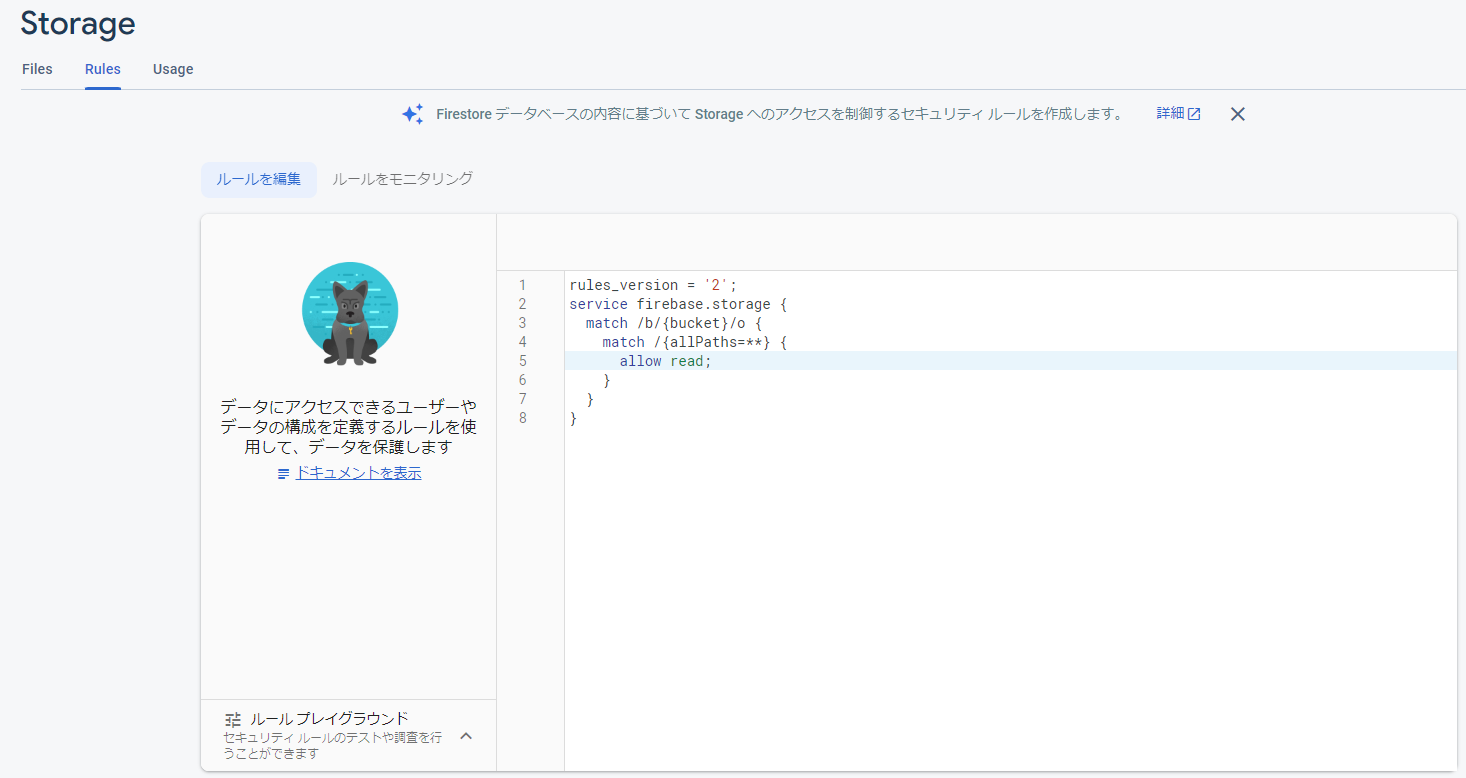The width and height of the screenshot is (1466, 778).
Task: Click the line match /b/{bucket}/o {
Action: [x=674, y=323]
